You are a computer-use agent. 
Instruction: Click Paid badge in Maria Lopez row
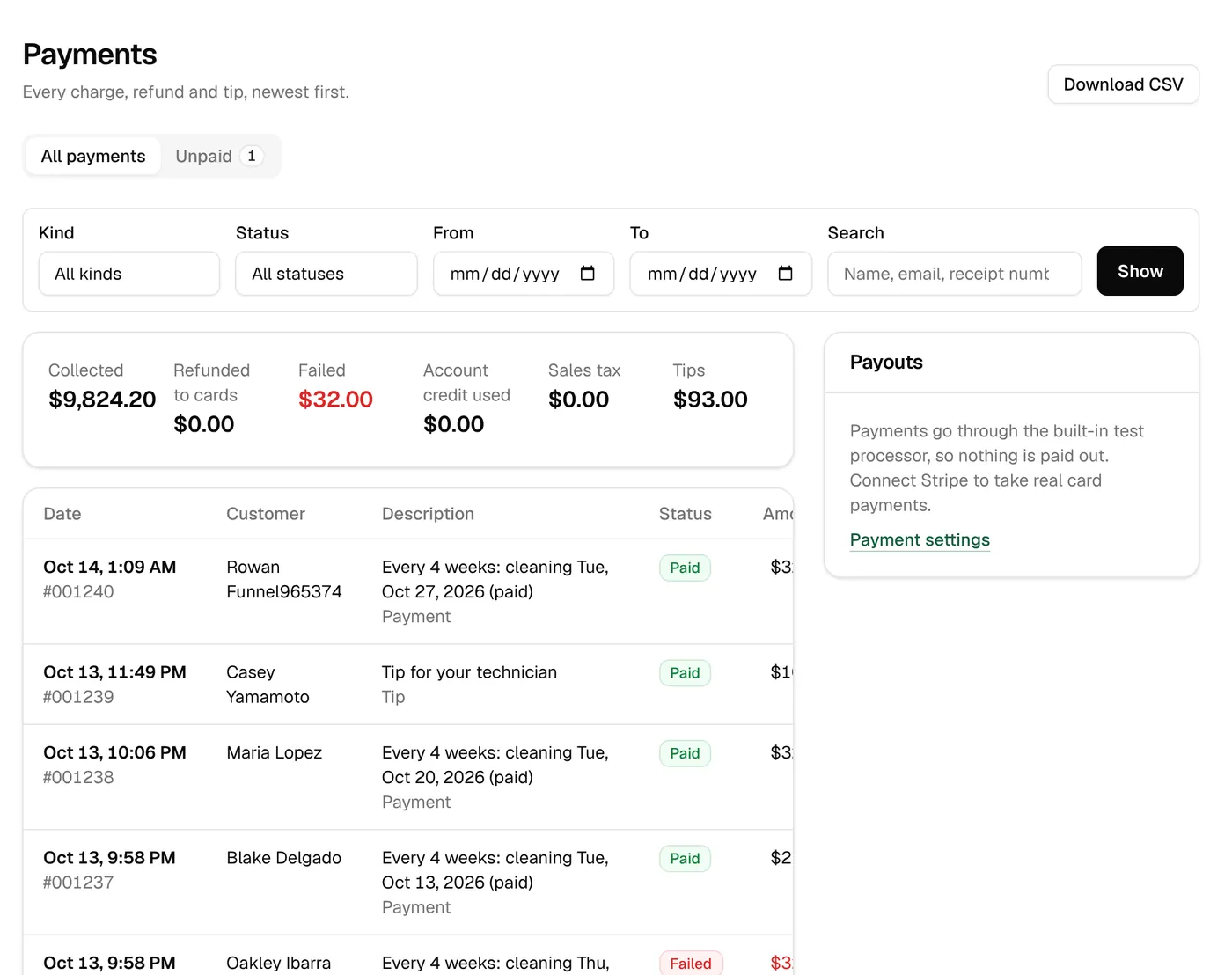click(x=685, y=753)
